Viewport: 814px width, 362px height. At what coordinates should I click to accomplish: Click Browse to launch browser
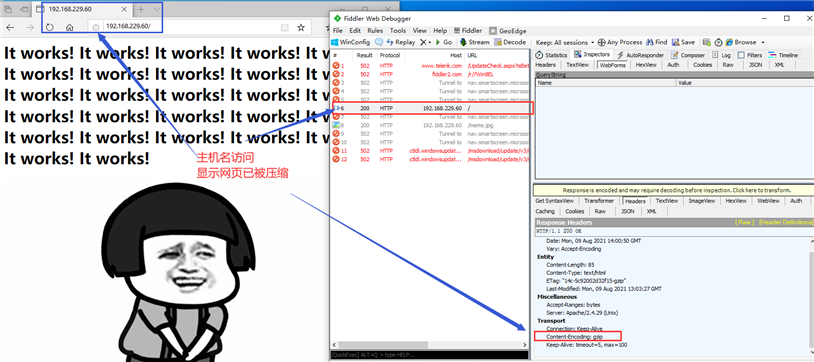click(x=741, y=42)
